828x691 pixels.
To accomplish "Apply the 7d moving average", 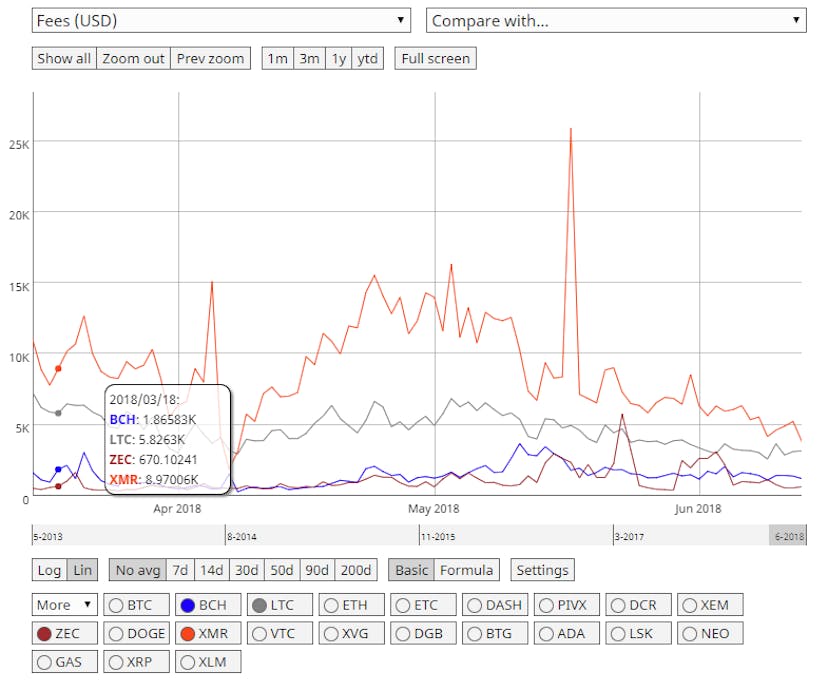I will (179, 570).
